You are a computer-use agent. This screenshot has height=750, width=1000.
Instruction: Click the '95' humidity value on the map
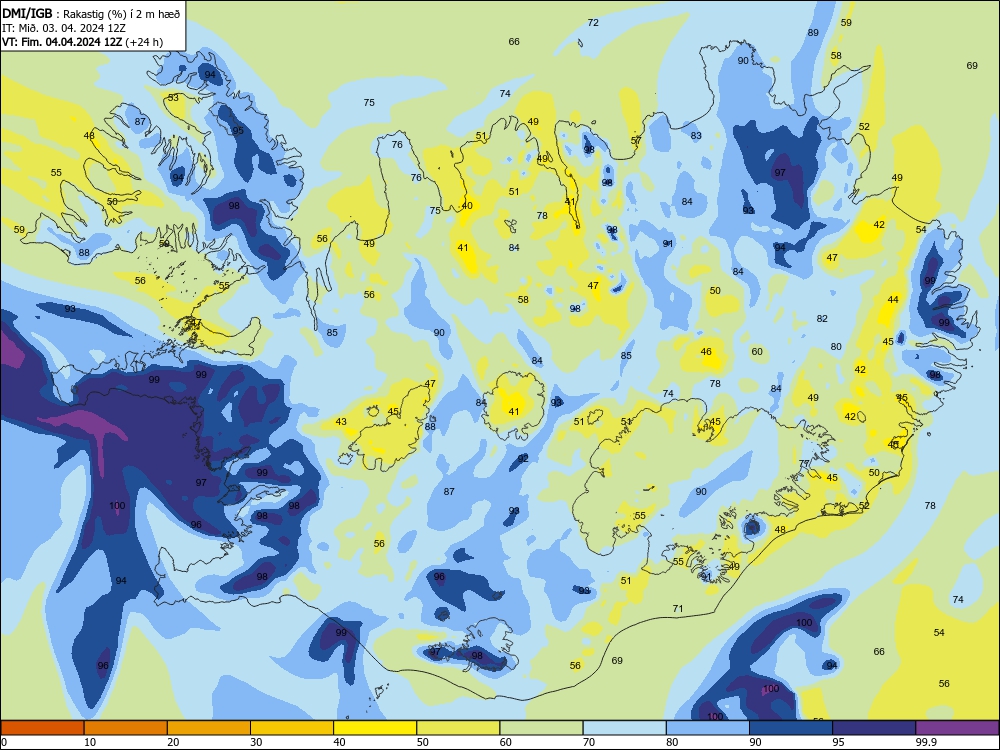238,130
